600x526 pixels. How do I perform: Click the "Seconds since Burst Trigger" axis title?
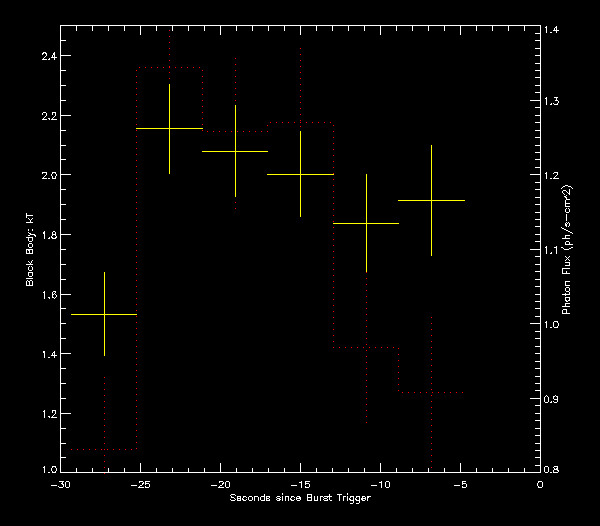tap(300, 498)
